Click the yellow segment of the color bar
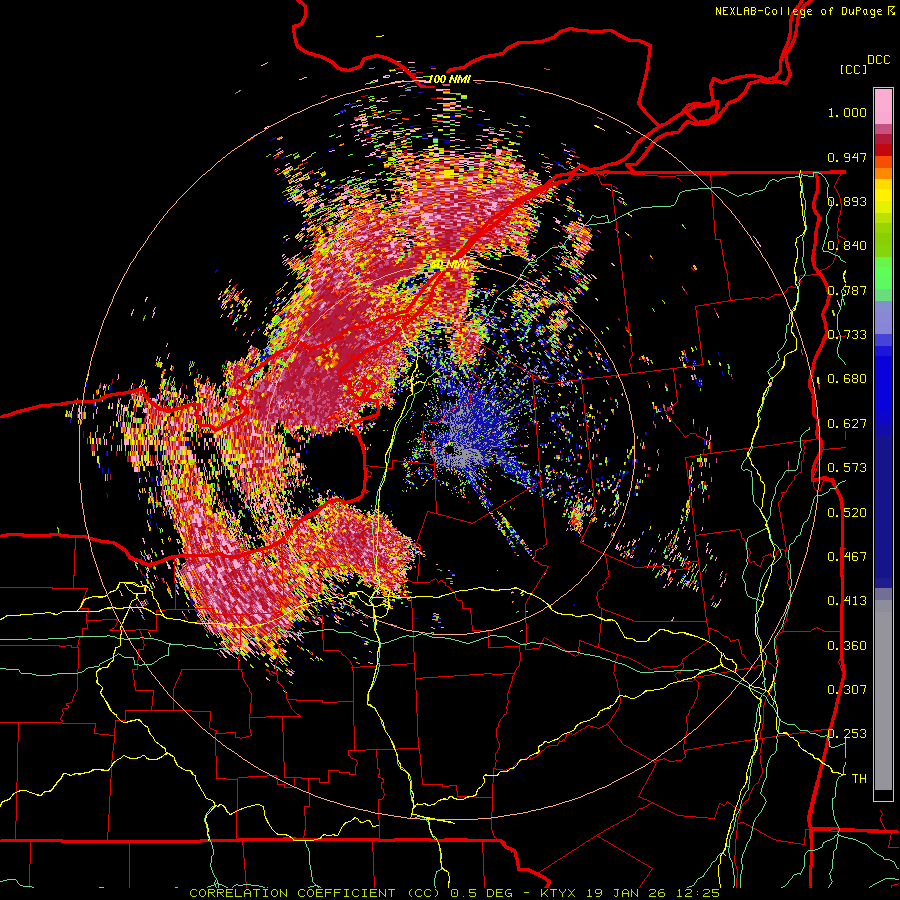The height and width of the screenshot is (900, 900). click(x=883, y=197)
